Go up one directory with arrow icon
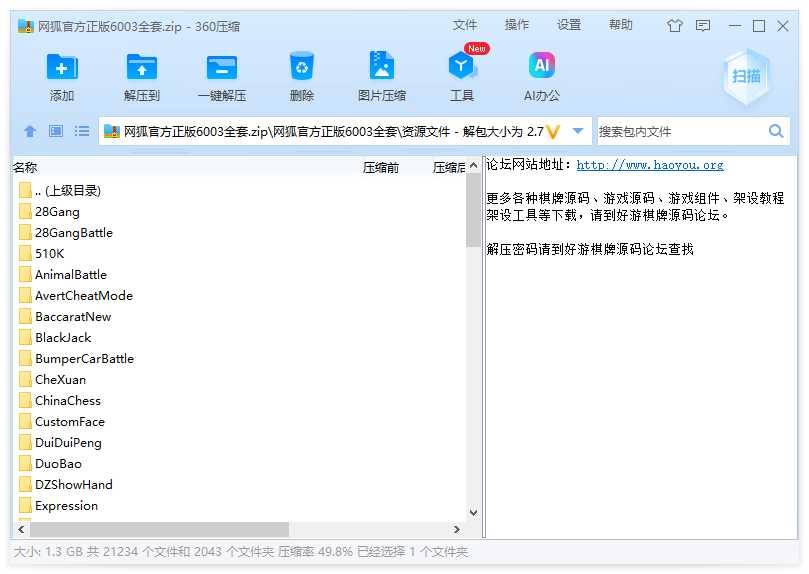The image size is (809, 574). [x=30, y=132]
